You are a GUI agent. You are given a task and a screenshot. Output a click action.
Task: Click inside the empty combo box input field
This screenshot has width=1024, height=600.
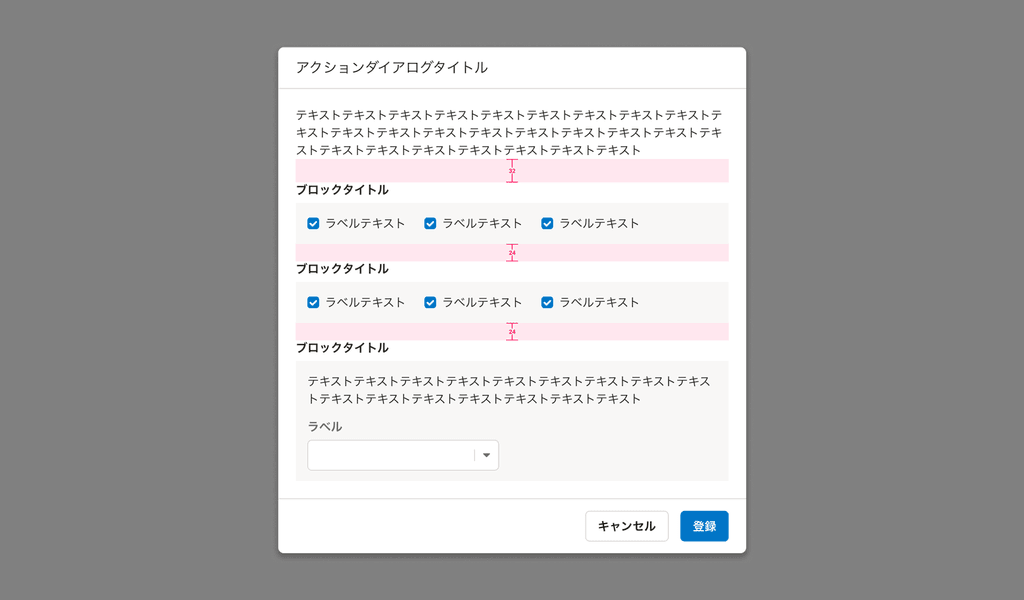(390, 455)
